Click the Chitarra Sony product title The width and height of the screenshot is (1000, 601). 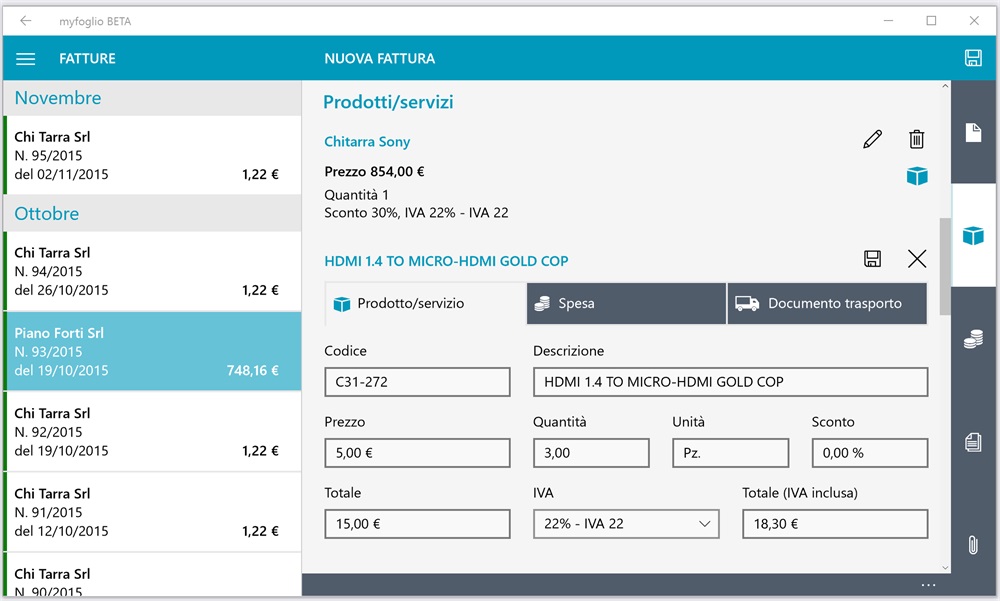(x=367, y=142)
